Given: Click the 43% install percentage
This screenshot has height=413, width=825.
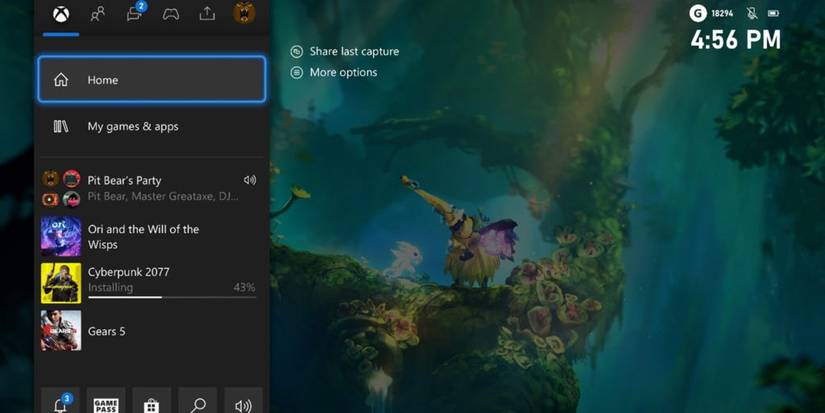Looking at the screenshot, I should (x=244, y=287).
